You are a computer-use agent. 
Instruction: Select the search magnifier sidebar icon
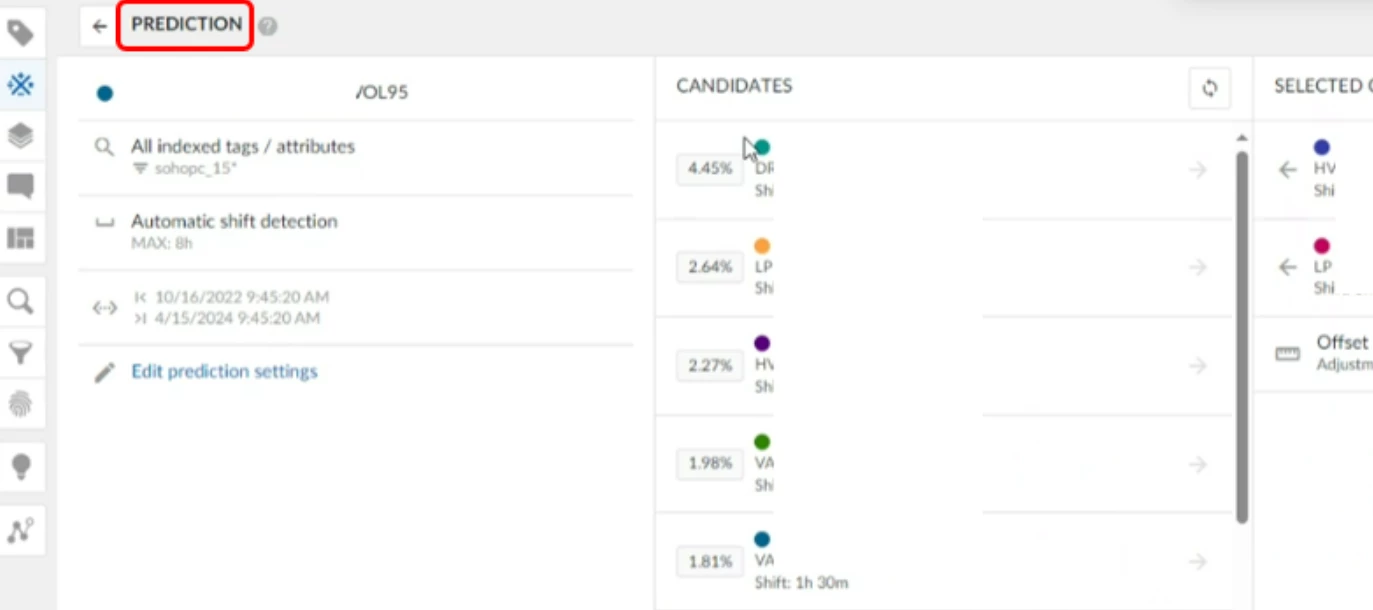point(20,301)
